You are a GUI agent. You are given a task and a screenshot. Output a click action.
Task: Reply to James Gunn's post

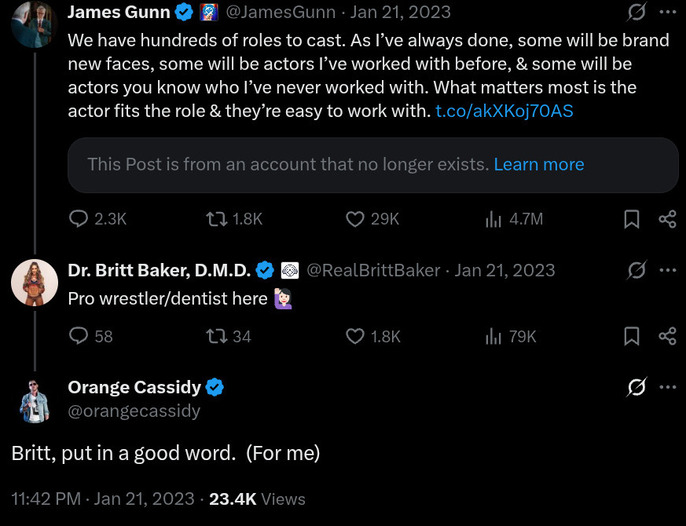tap(79, 219)
